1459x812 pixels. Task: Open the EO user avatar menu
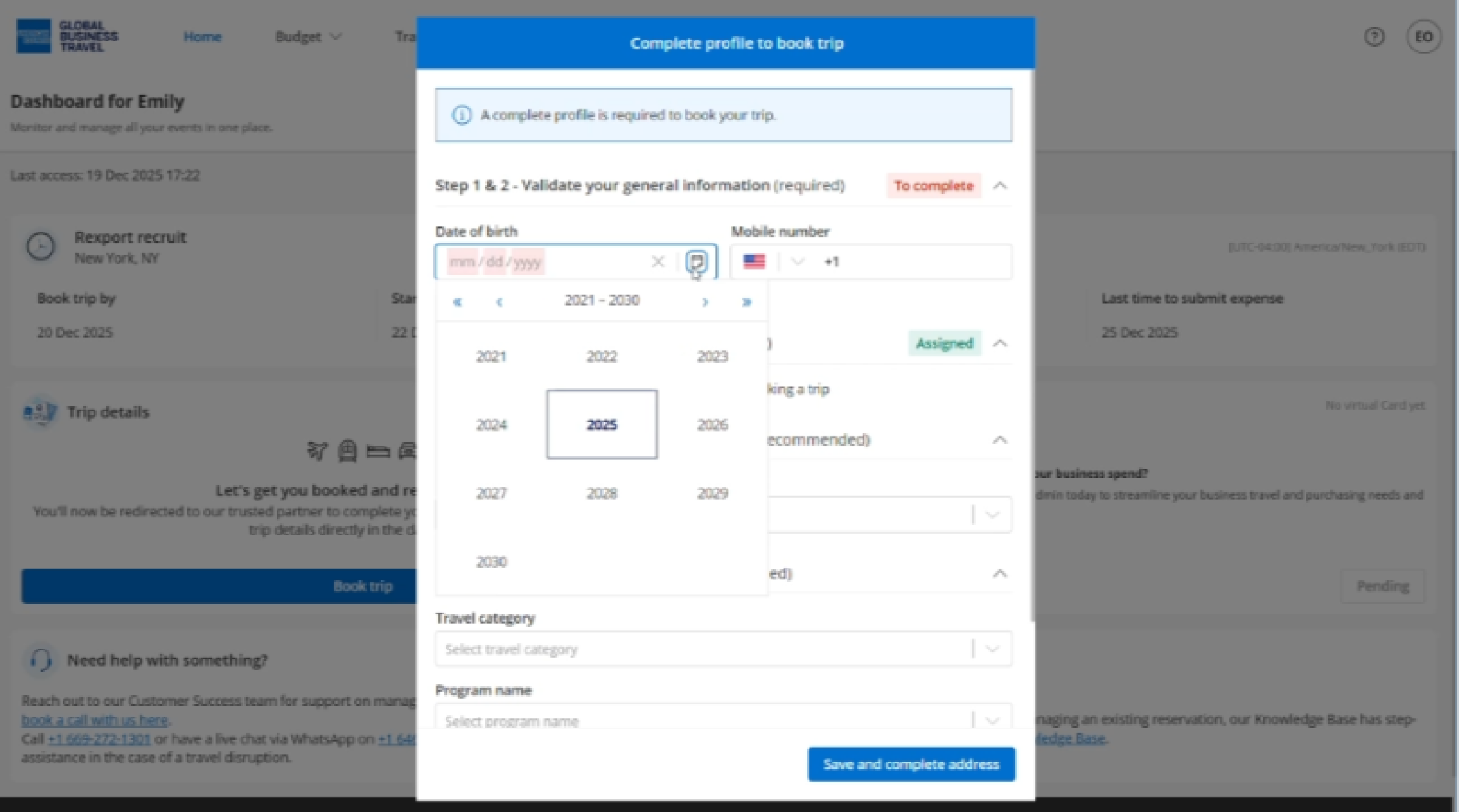(1423, 37)
